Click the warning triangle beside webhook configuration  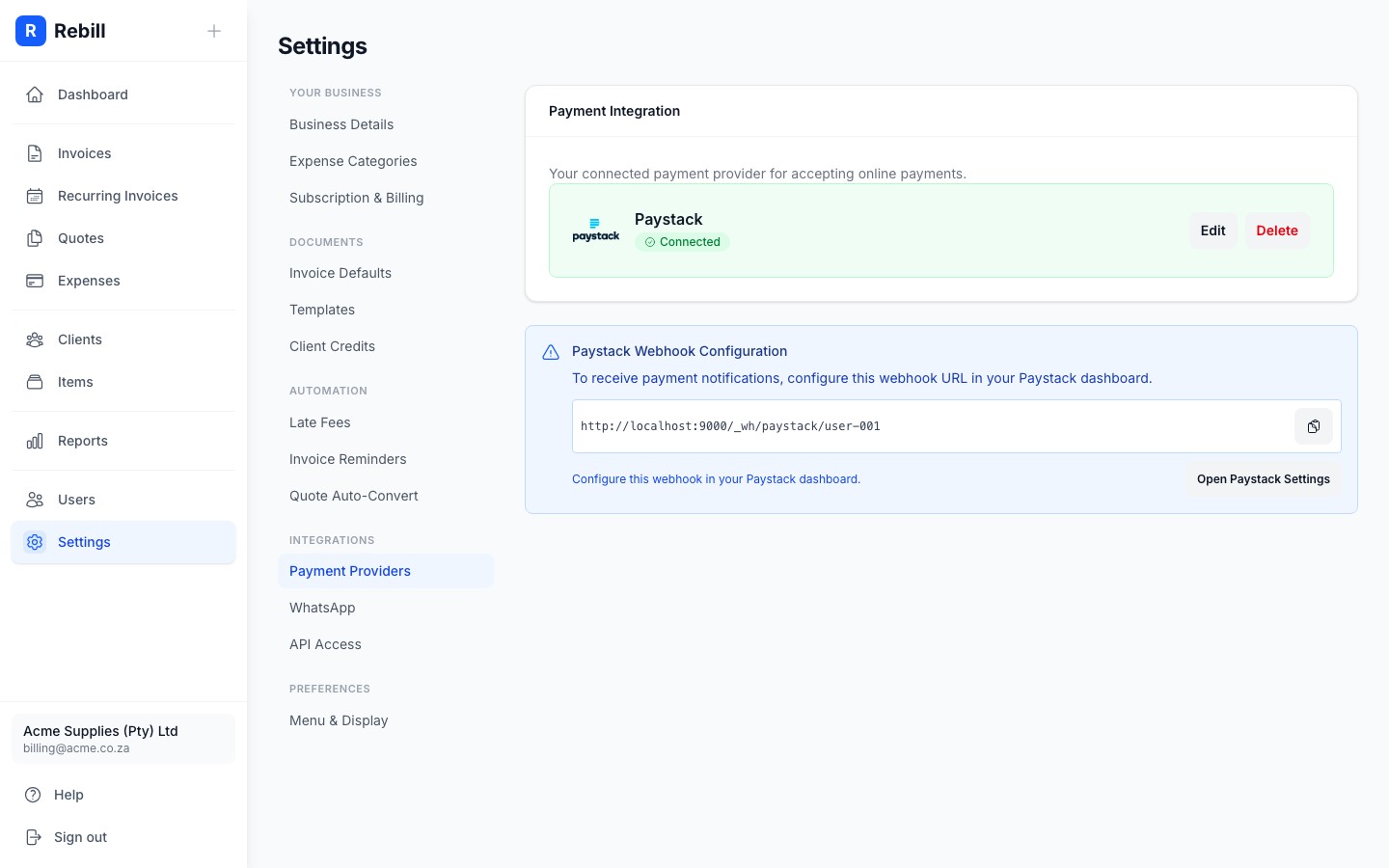(x=551, y=351)
